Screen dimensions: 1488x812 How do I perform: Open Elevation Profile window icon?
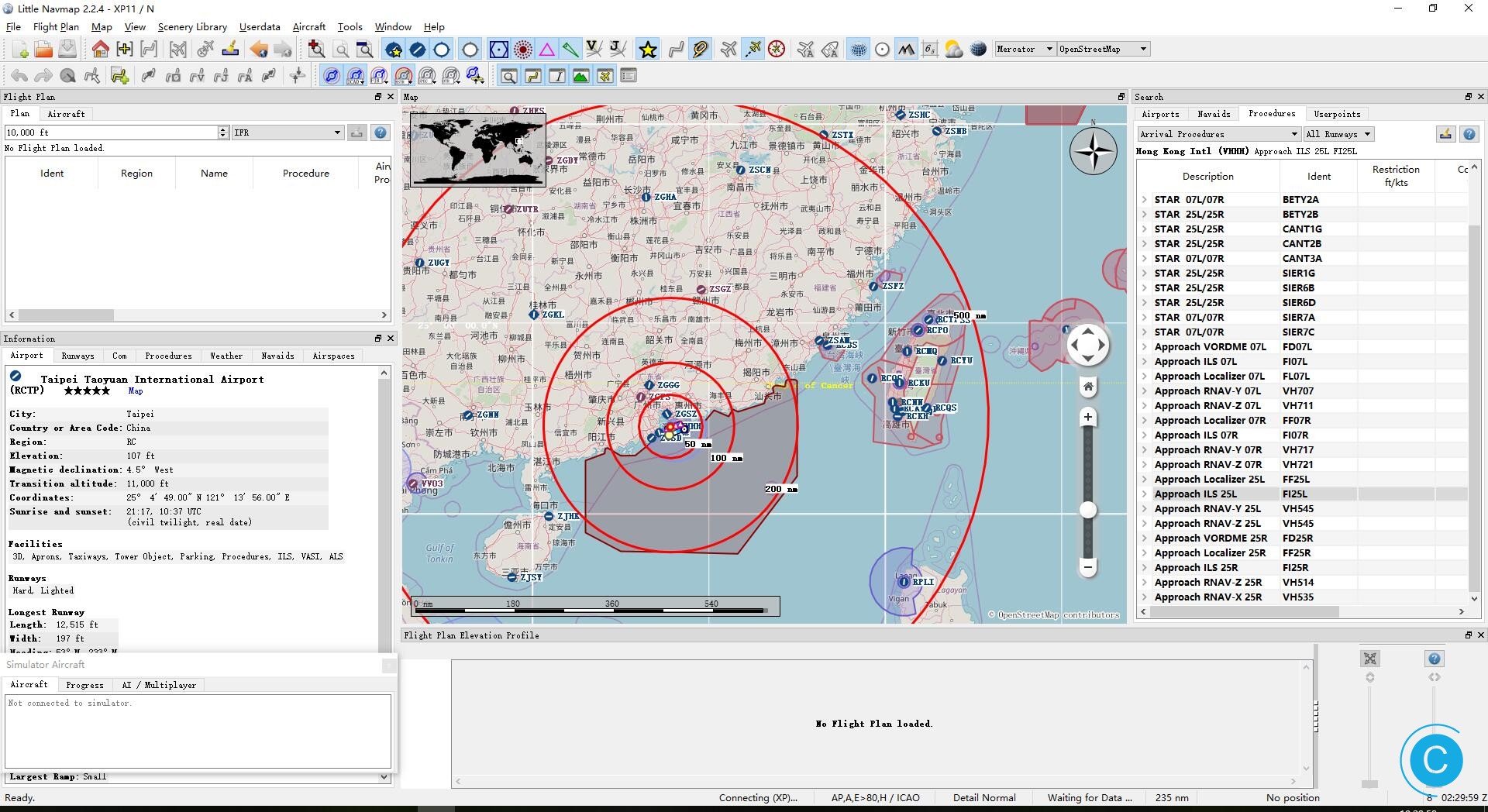pos(581,76)
